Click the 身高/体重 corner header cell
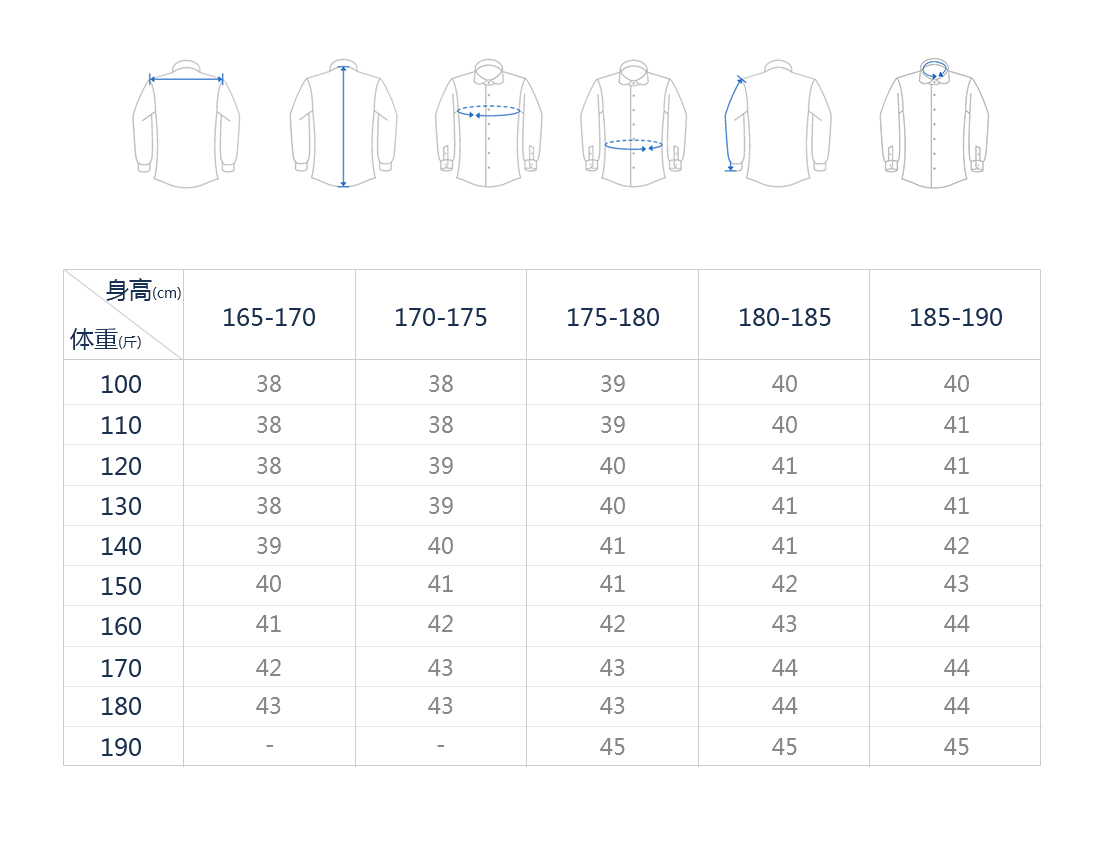The width and height of the screenshot is (1106, 867). point(124,315)
